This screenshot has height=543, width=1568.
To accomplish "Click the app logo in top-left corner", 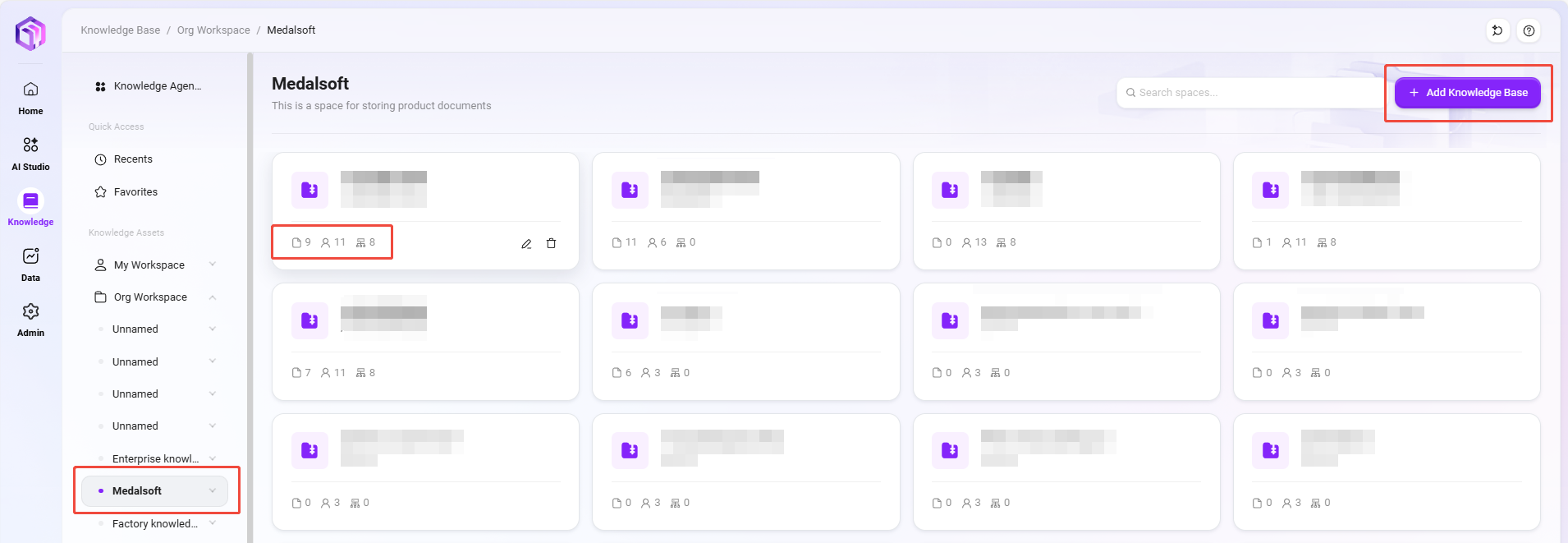I will click(30, 34).
